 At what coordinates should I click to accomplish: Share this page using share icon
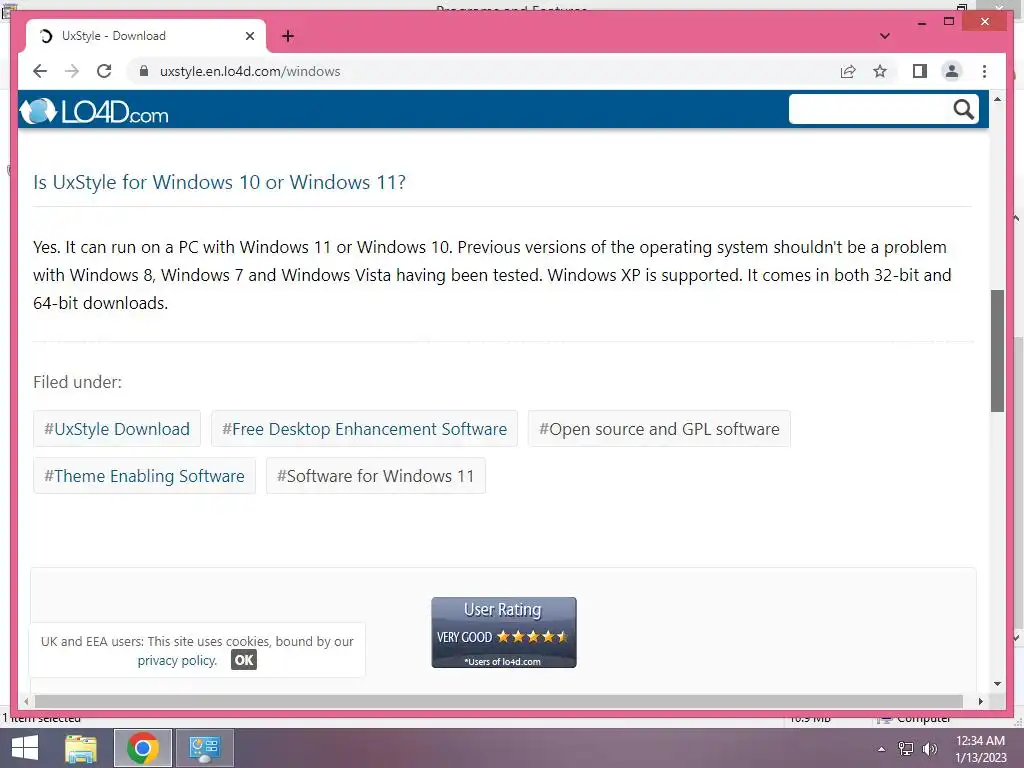point(848,71)
